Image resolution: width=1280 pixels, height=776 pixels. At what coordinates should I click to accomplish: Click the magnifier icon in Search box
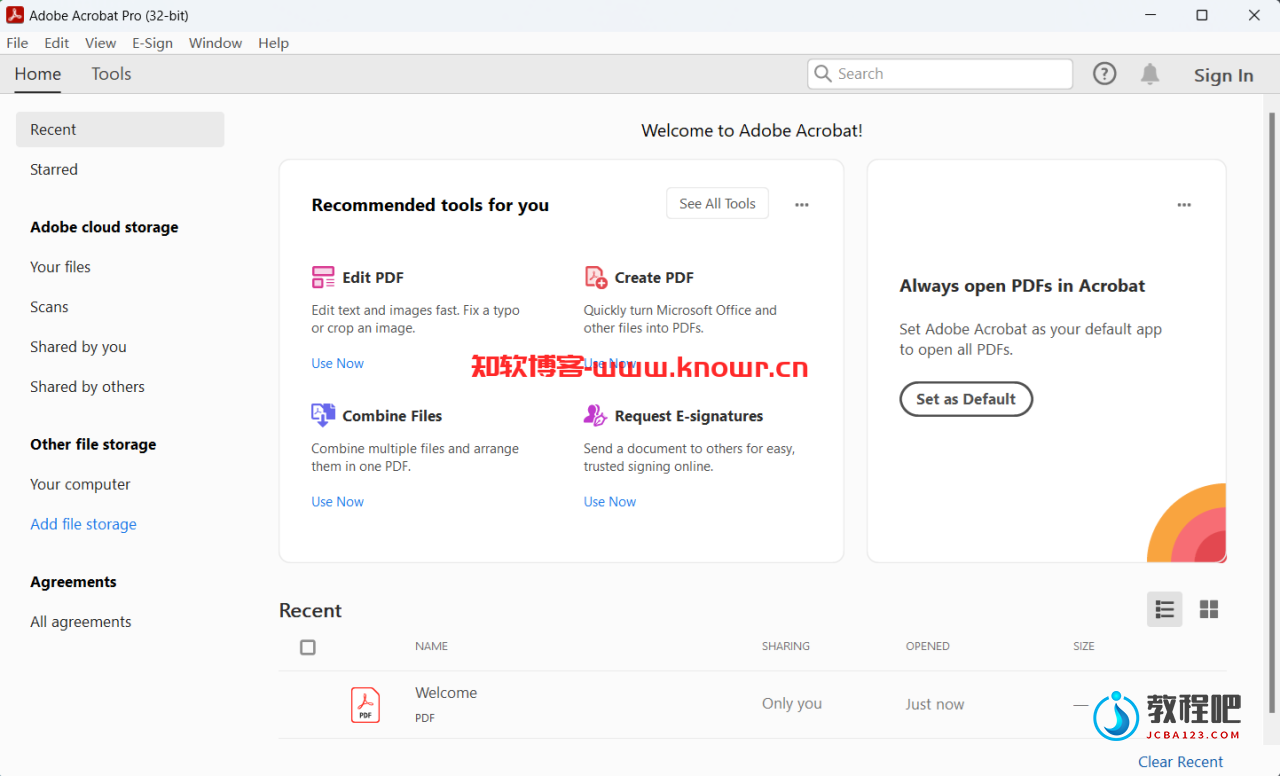(823, 73)
